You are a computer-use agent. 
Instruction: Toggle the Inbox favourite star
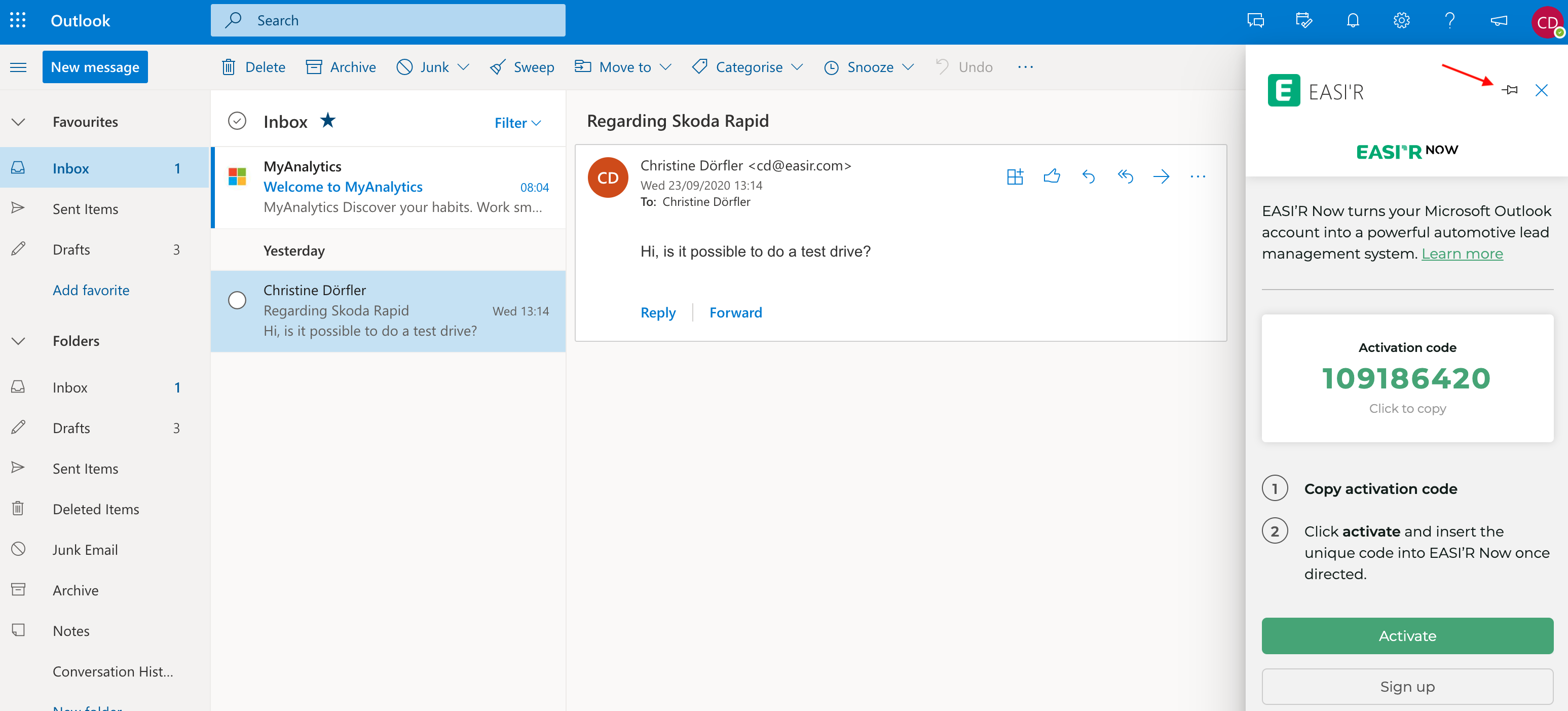click(327, 121)
